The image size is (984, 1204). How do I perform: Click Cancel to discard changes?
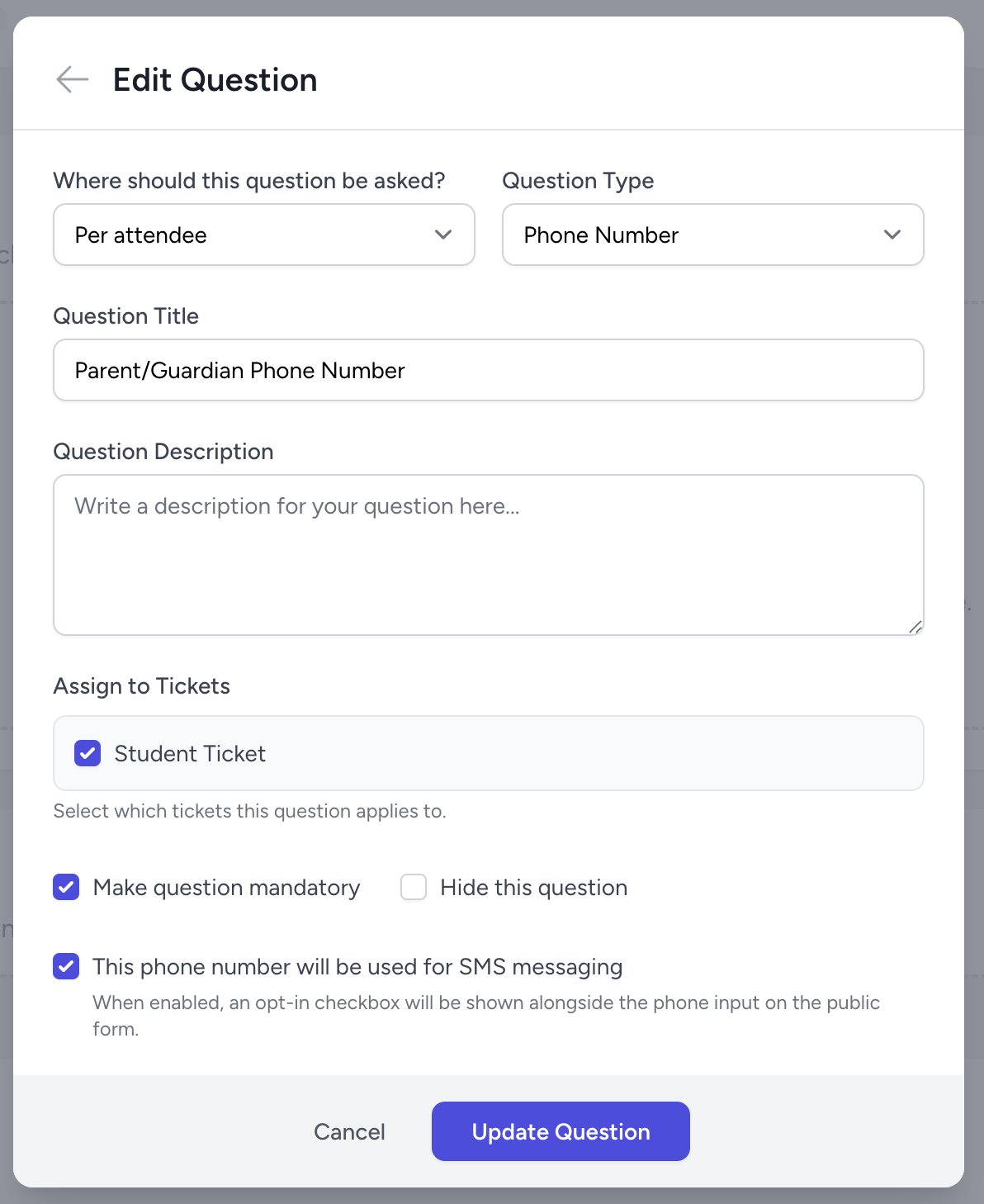click(349, 1131)
